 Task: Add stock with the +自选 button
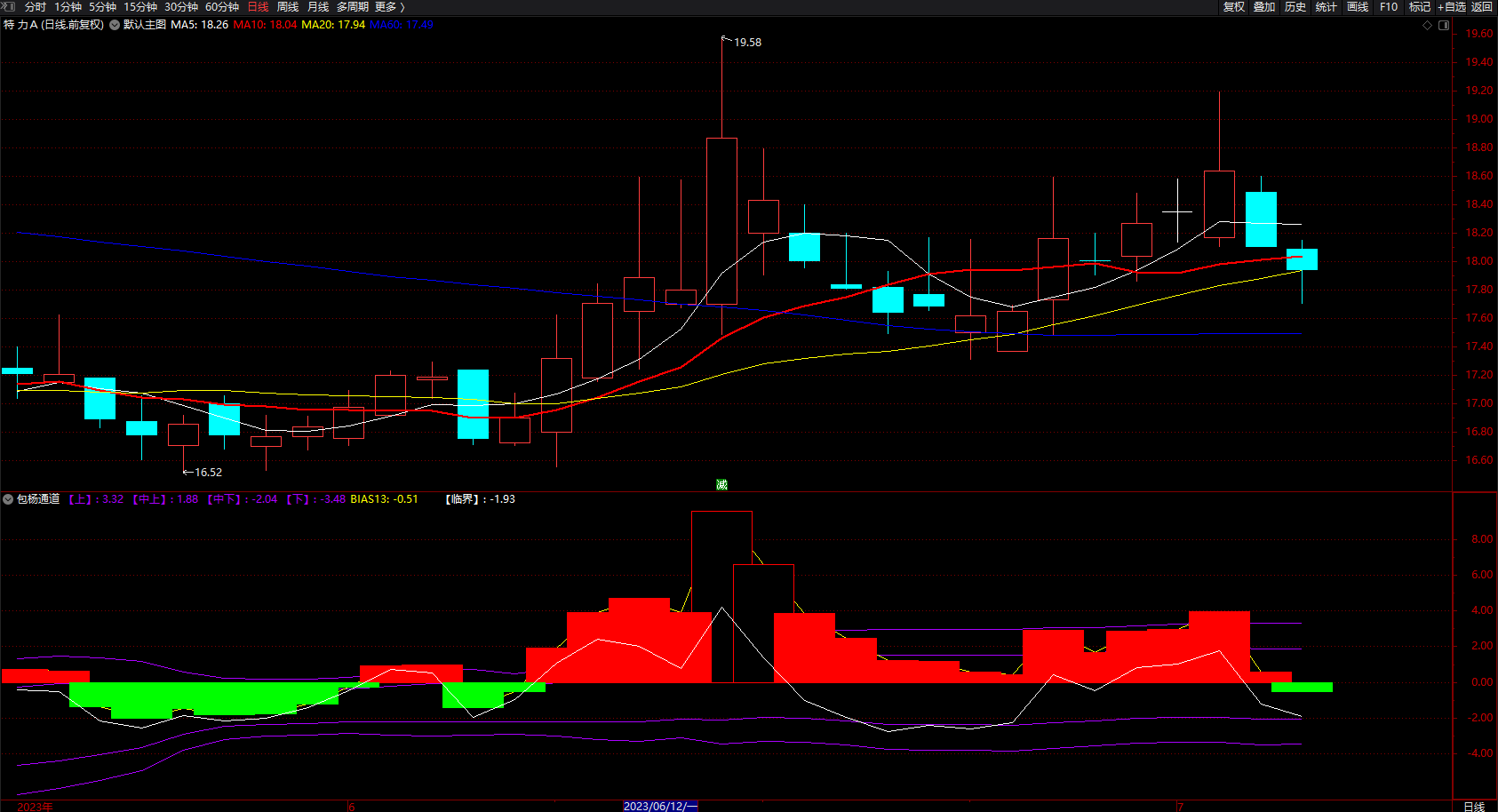click(1452, 7)
